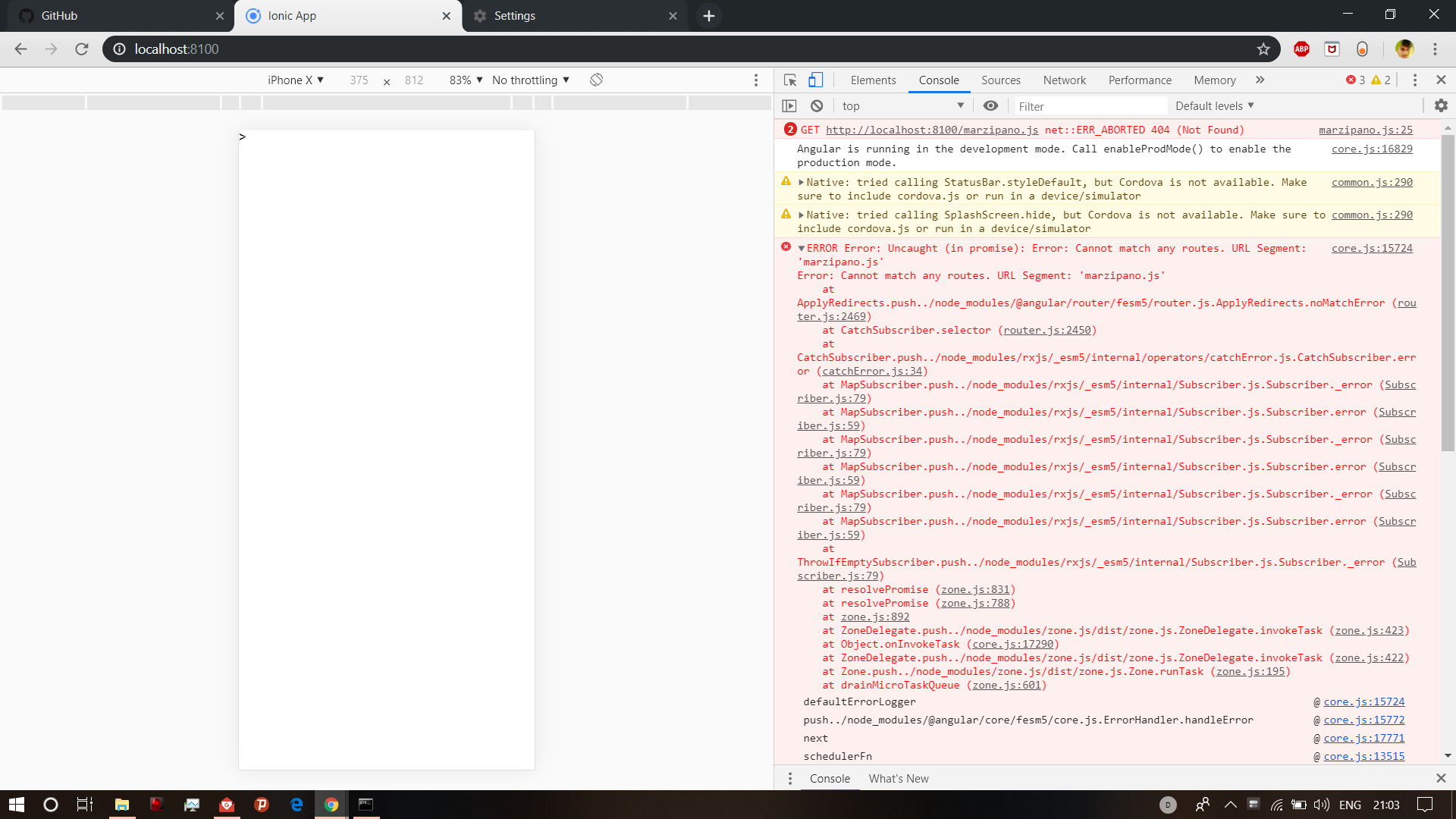Switch to the Network tab
1456x819 pixels.
point(1064,80)
